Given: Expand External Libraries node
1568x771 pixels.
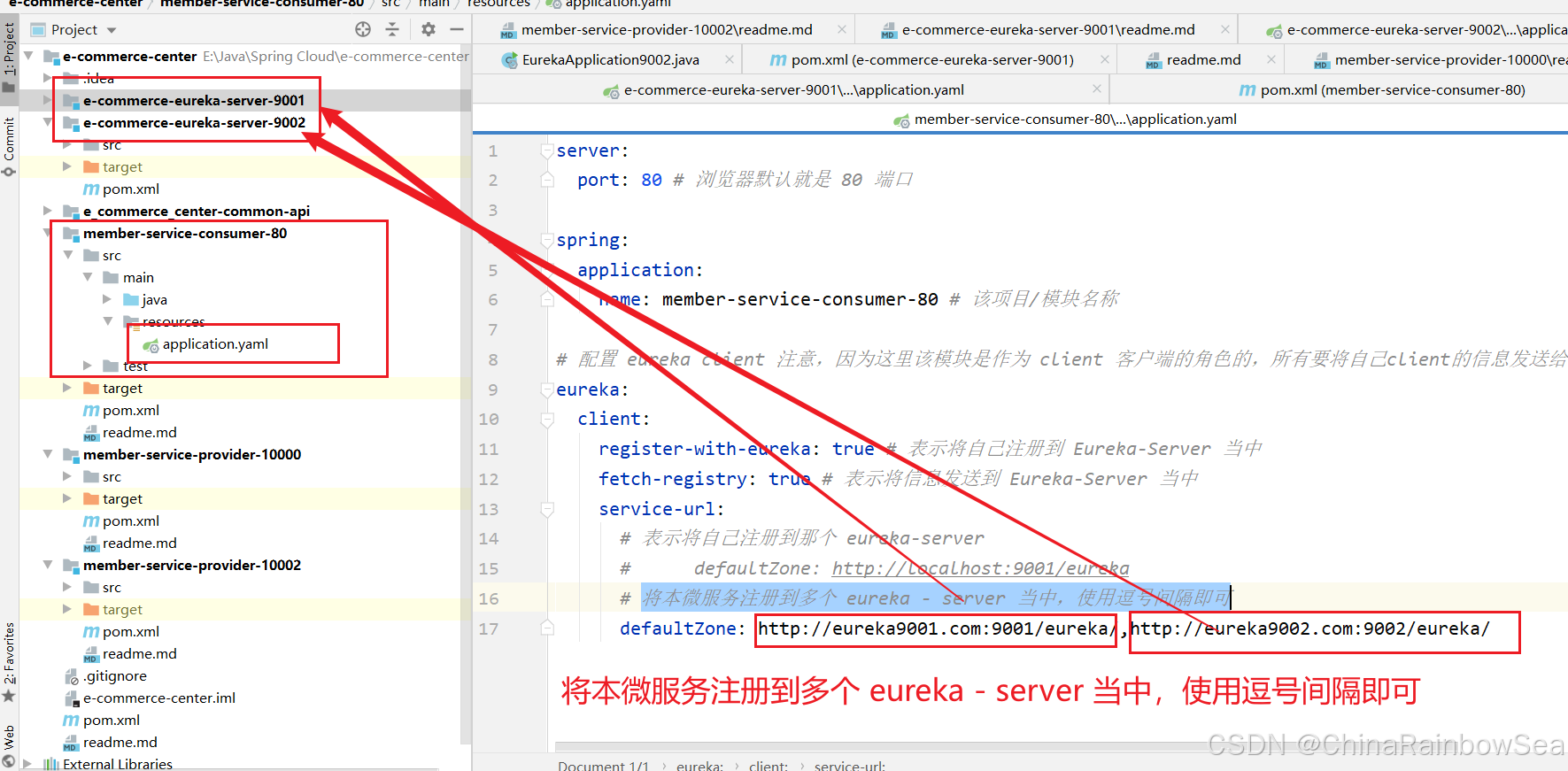Looking at the screenshot, I should point(27,764).
